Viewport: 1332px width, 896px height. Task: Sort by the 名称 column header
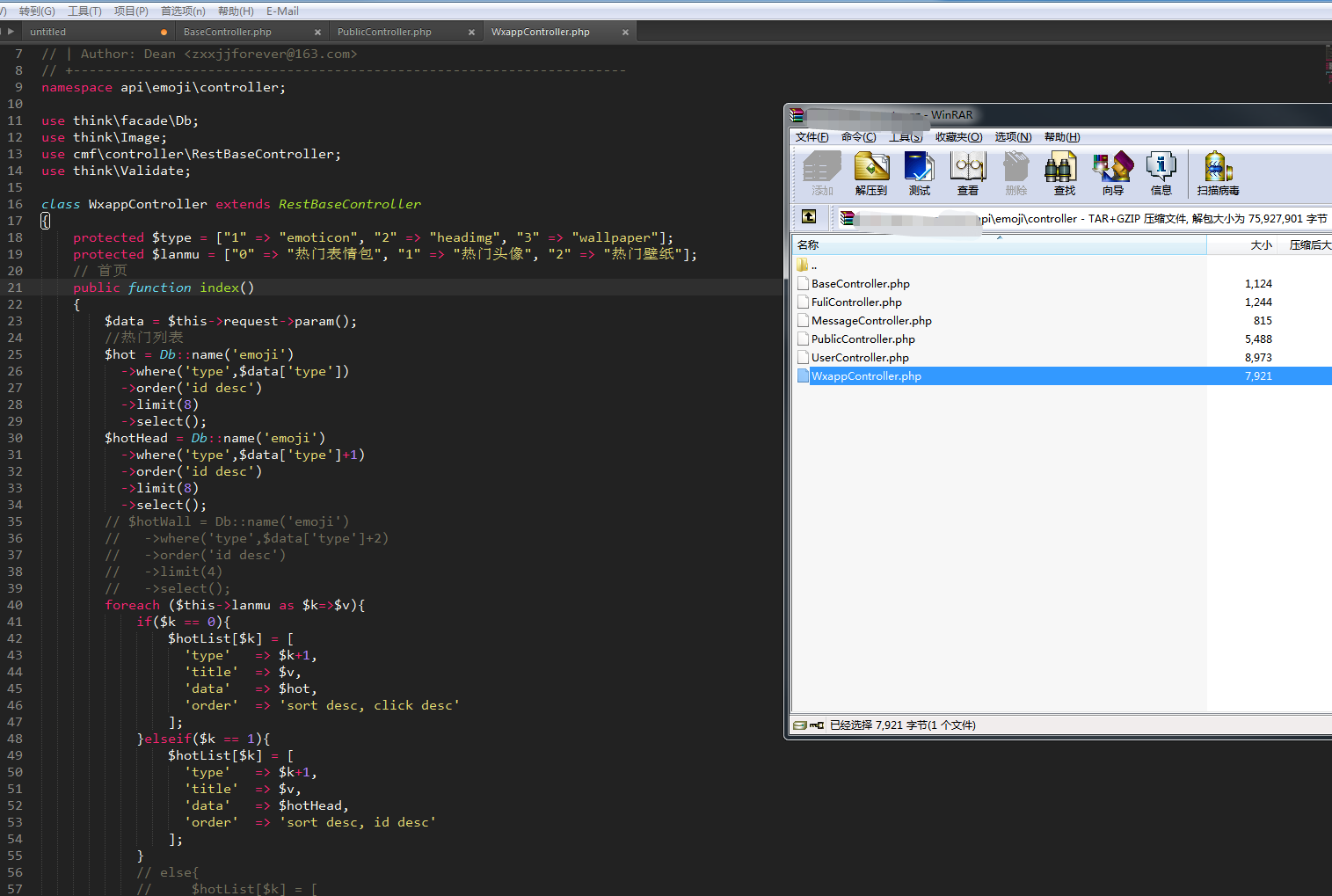click(x=999, y=245)
